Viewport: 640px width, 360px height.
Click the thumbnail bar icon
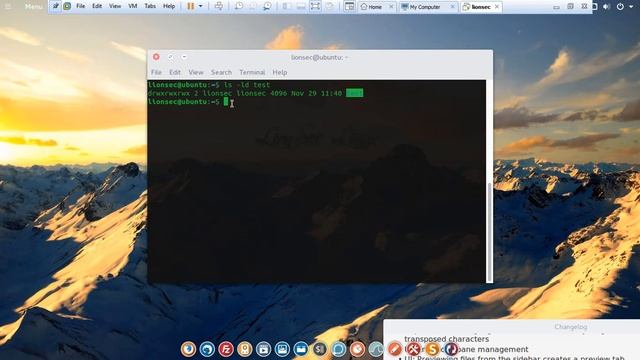(x=301, y=6)
